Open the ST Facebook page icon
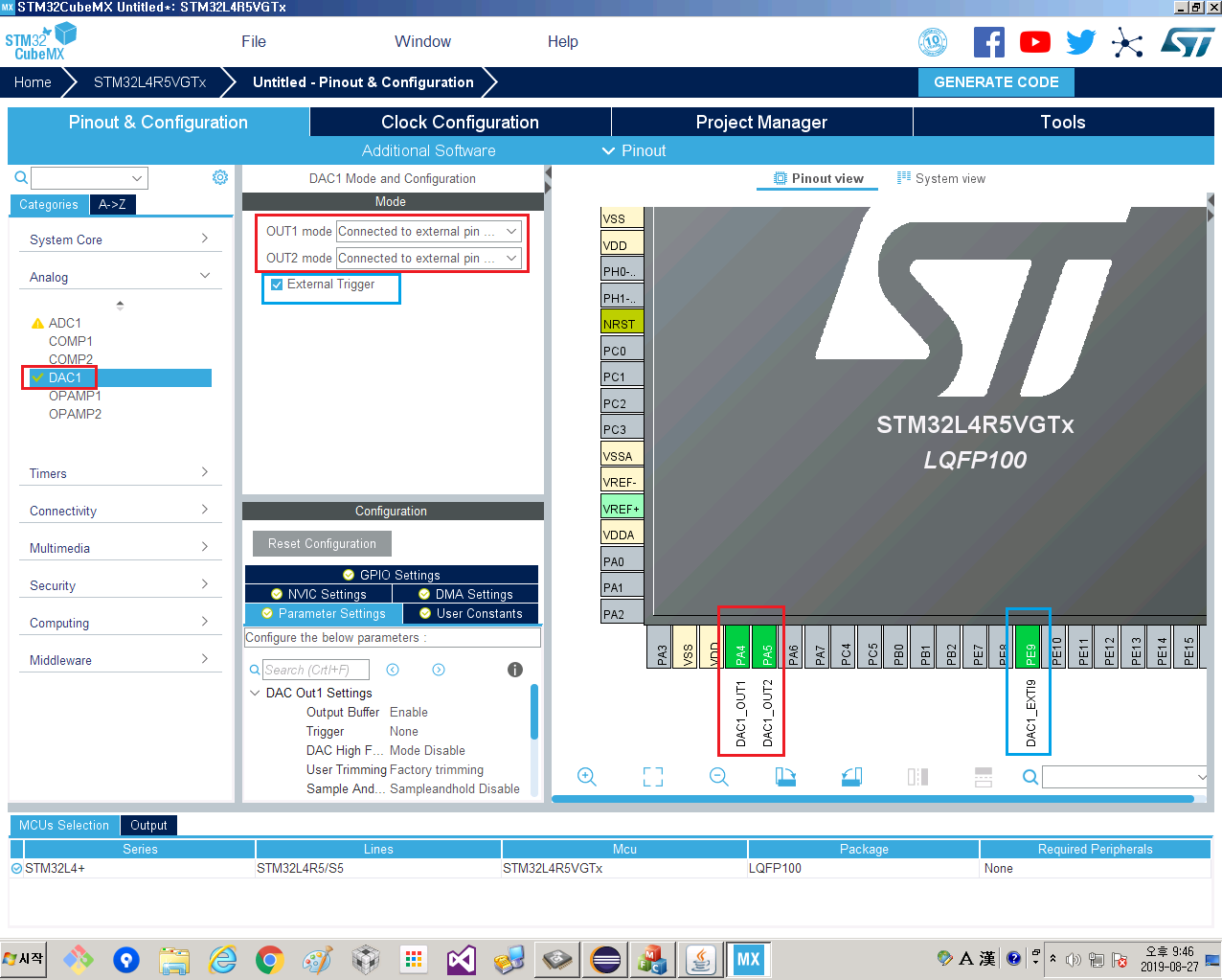 click(989, 42)
